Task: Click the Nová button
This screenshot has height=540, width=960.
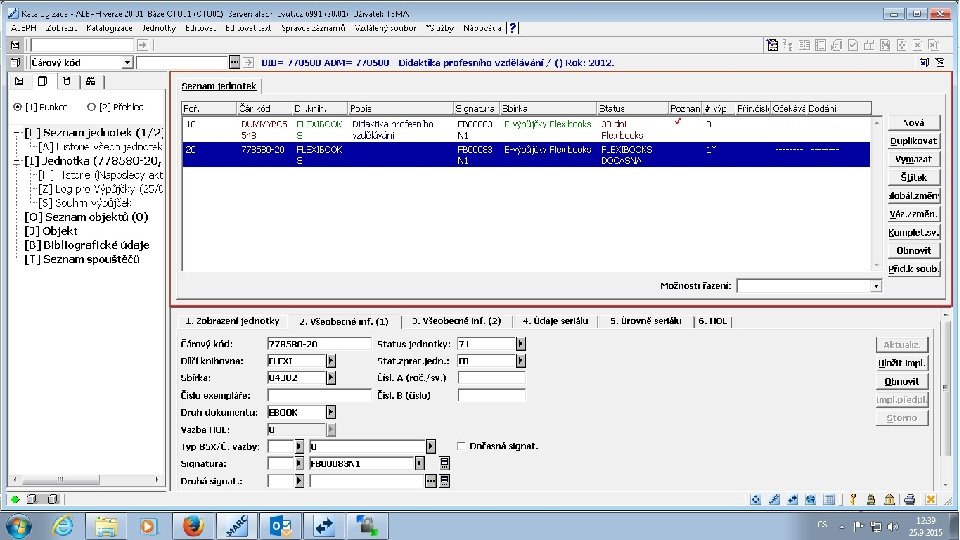Action: (x=913, y=123)
